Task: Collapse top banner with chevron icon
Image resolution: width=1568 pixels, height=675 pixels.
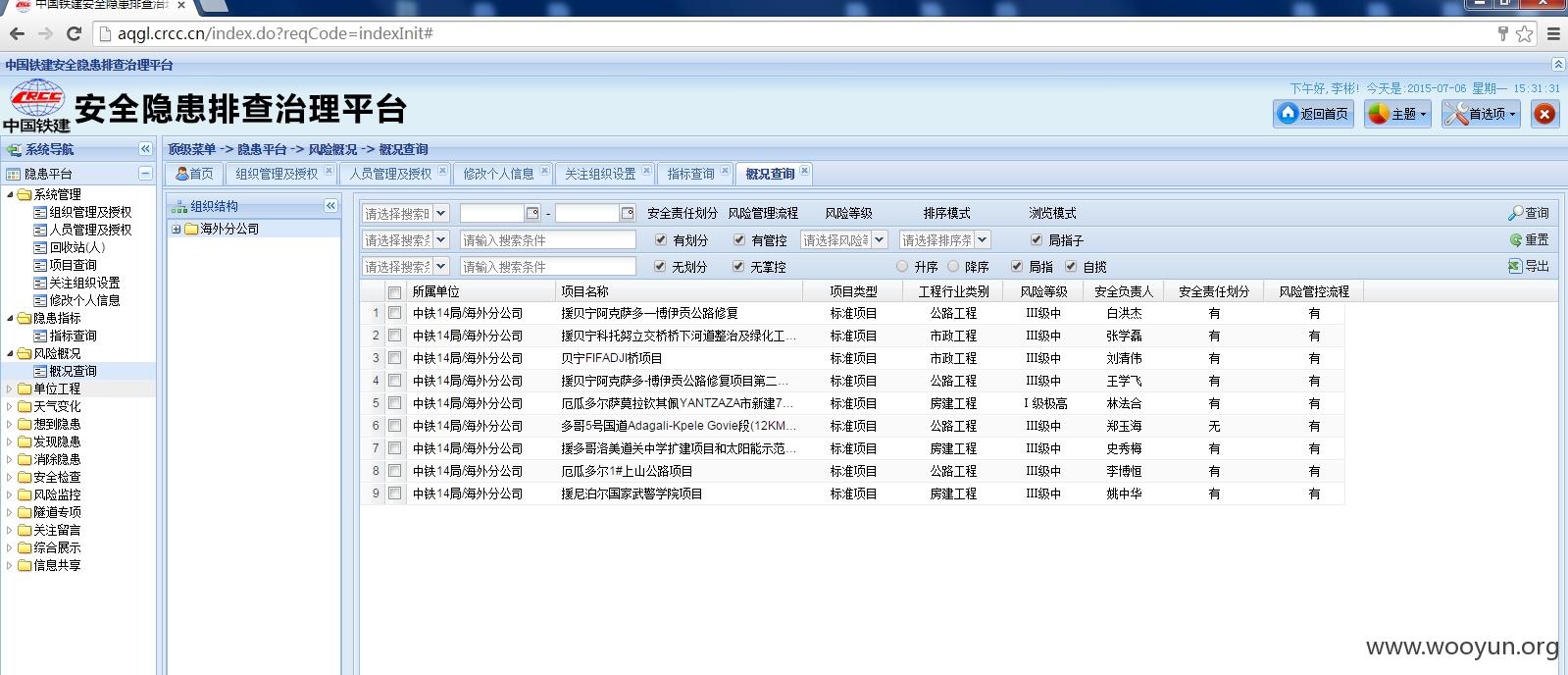Action: point(1558,65)
